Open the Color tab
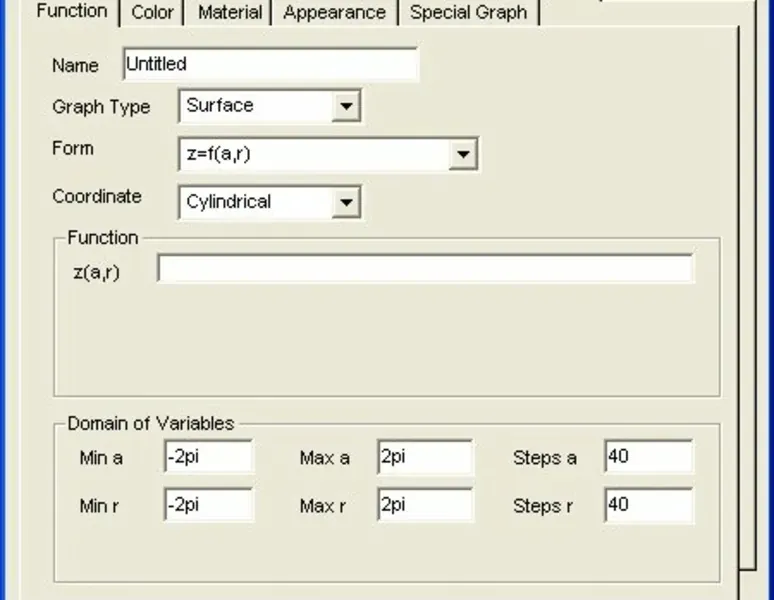The image size is (774, 600). coord(152,13)
